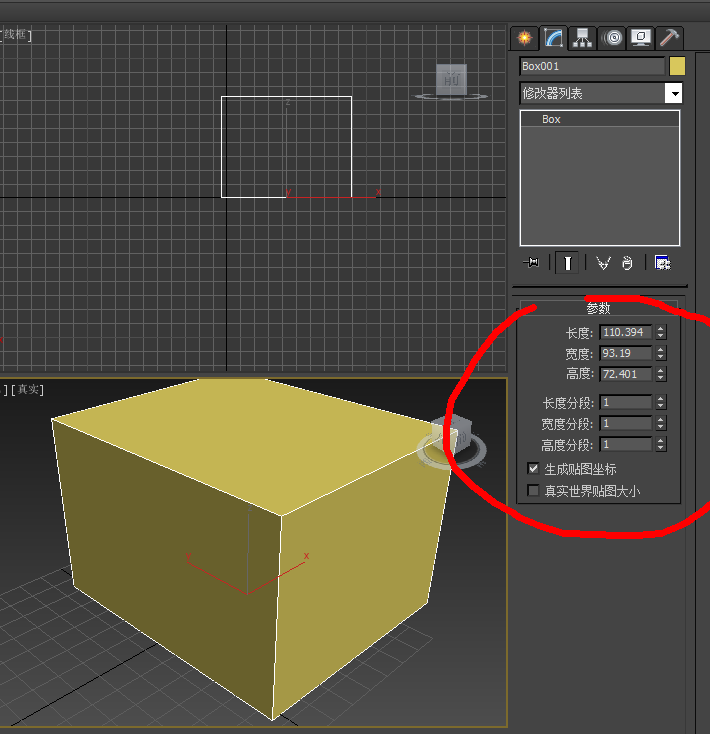Click Remove Modifier trash icon
The height and width of the screenshot is (734, 710).
click(627, 263)
